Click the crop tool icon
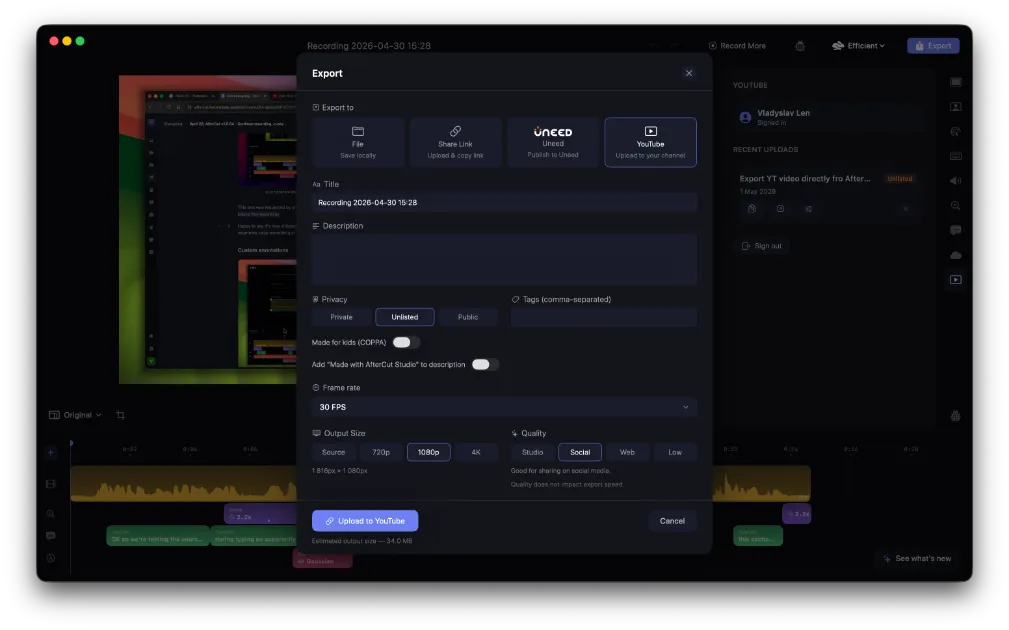The width and height of the screenshot is (1009, 630). 120,415
